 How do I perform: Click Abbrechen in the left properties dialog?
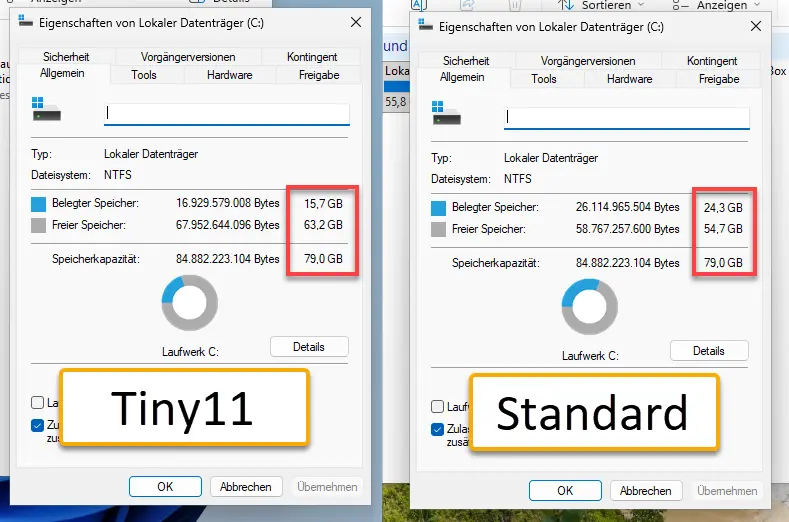coord(246,487)
